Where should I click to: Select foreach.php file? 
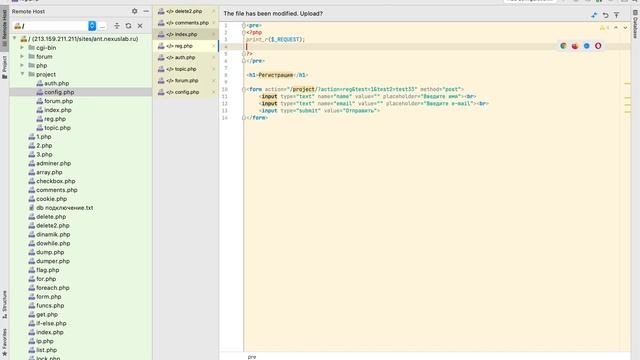[x=49, y=288]
